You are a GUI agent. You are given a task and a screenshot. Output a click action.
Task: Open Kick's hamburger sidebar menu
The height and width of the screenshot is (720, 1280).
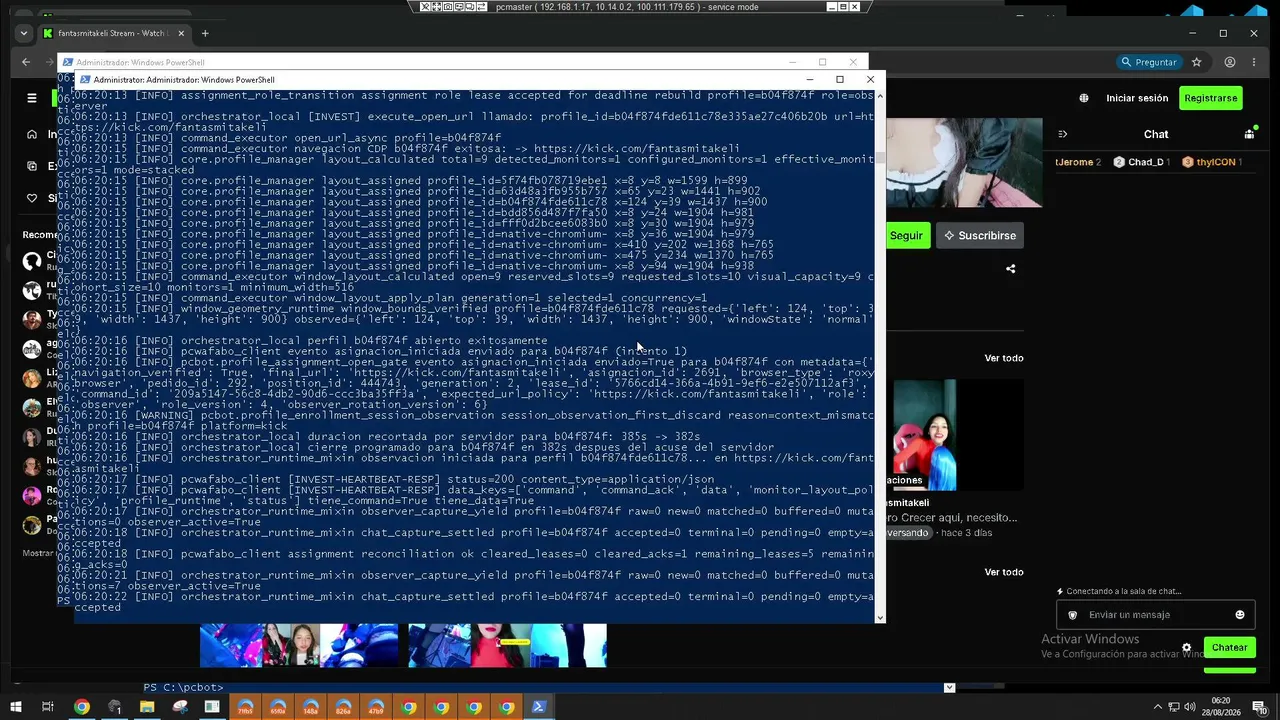coord(32,98)
